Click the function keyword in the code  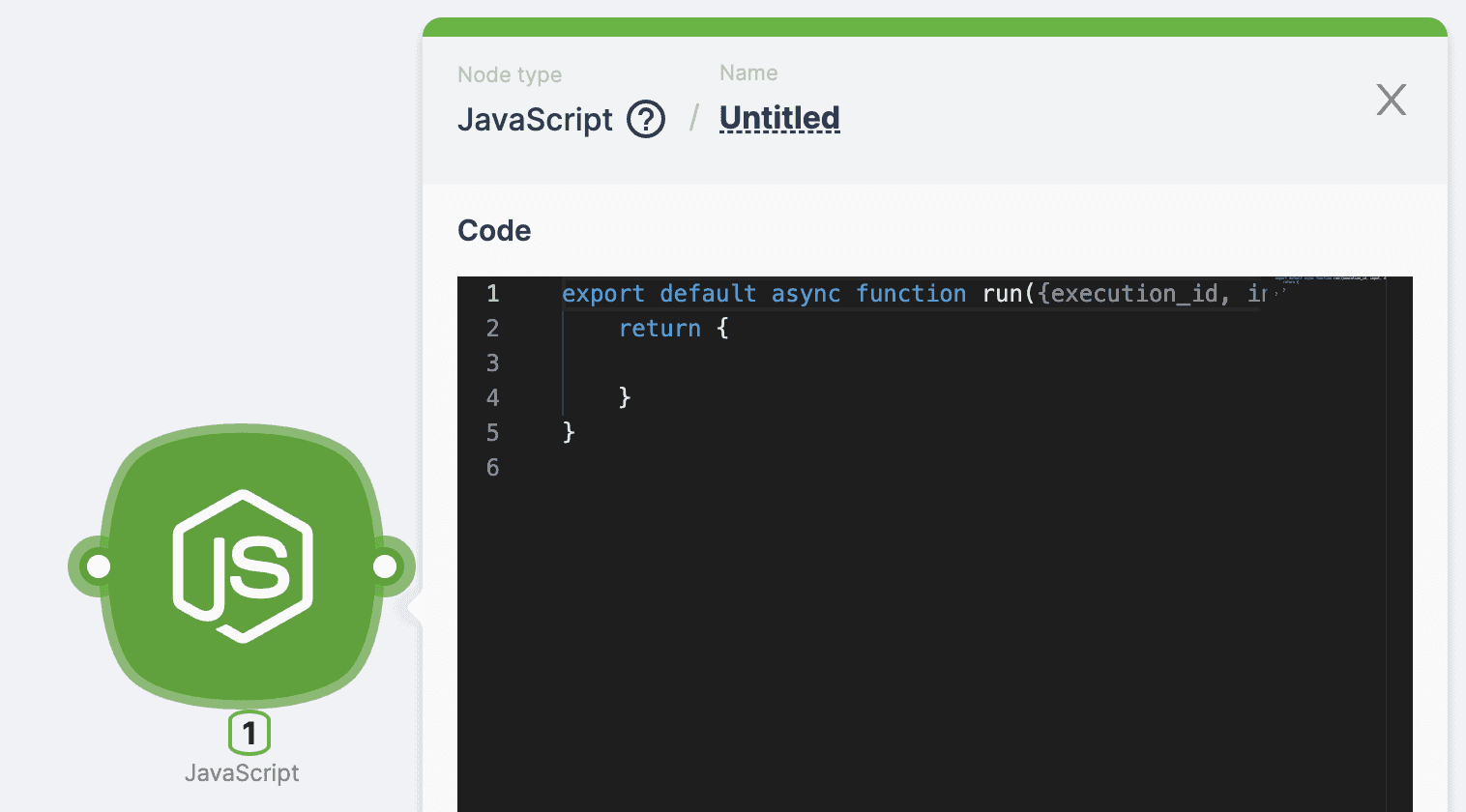tap(911, 294)
